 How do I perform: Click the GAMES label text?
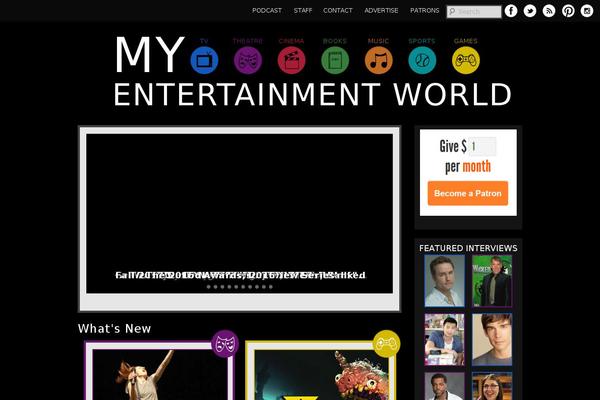click(x=466, y=41)
